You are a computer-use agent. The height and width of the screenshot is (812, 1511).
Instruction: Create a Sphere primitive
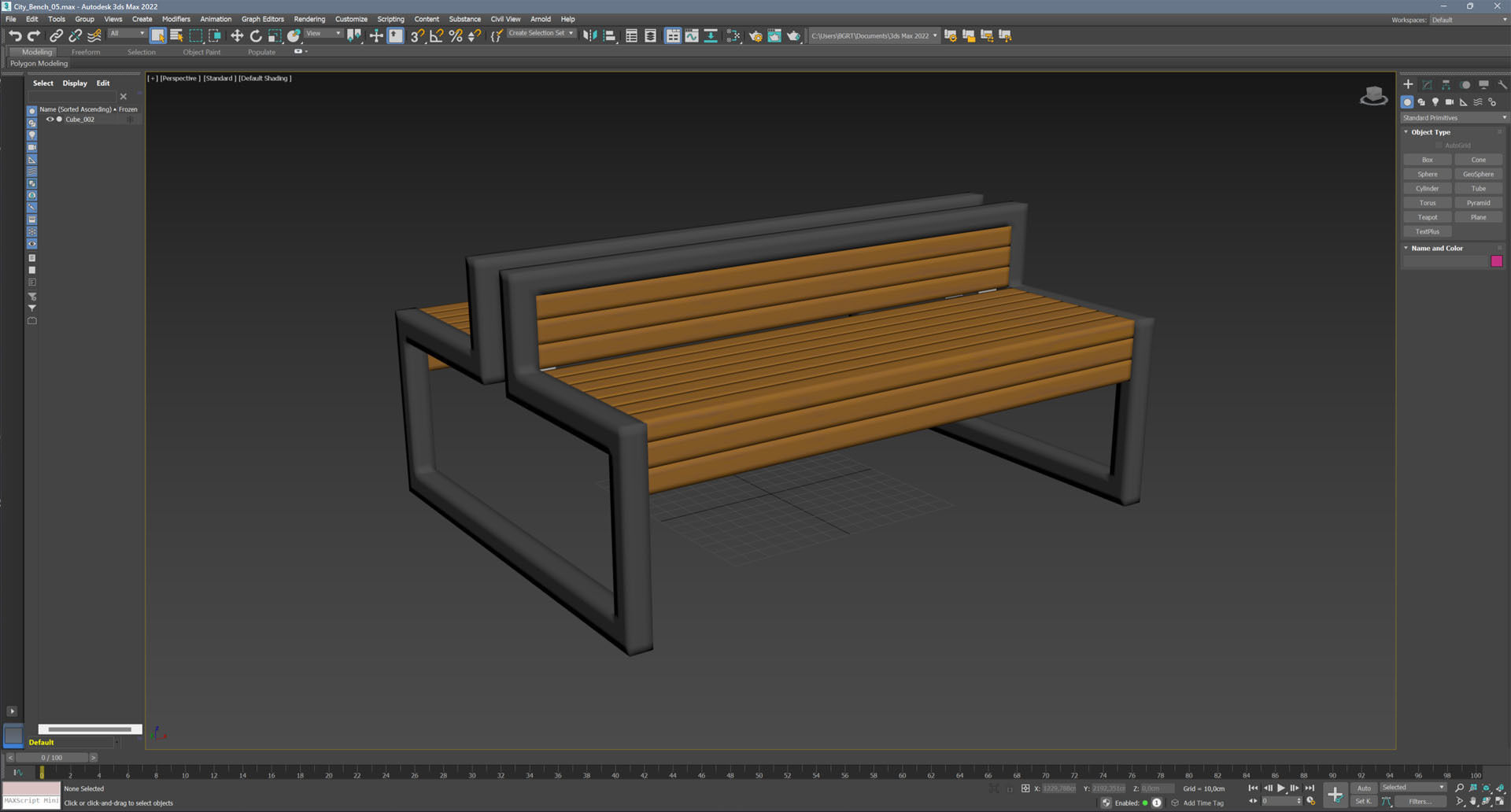[x=1427, y=174]
